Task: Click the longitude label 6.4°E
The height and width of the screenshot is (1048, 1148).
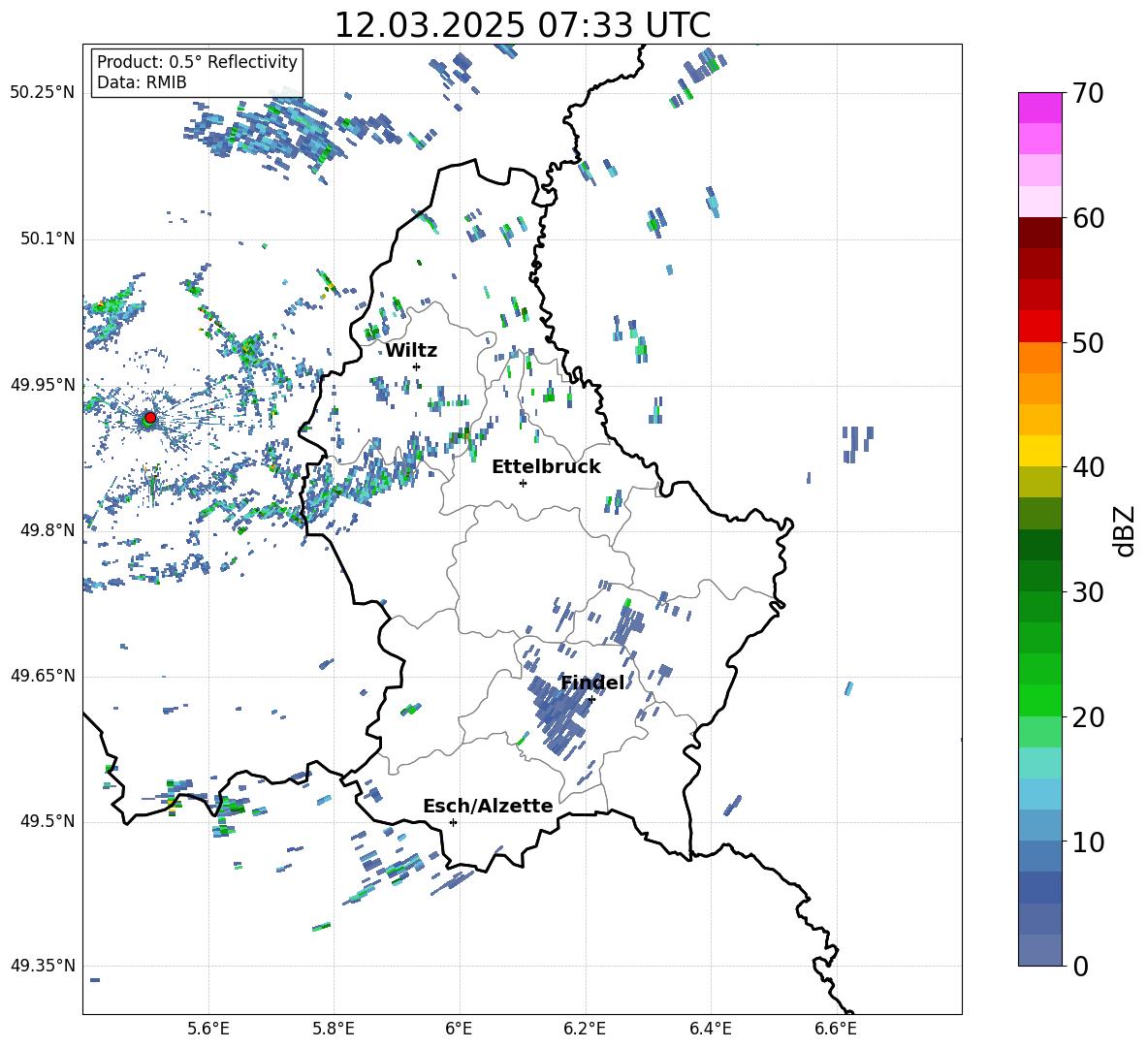Action: (710, 1029)
